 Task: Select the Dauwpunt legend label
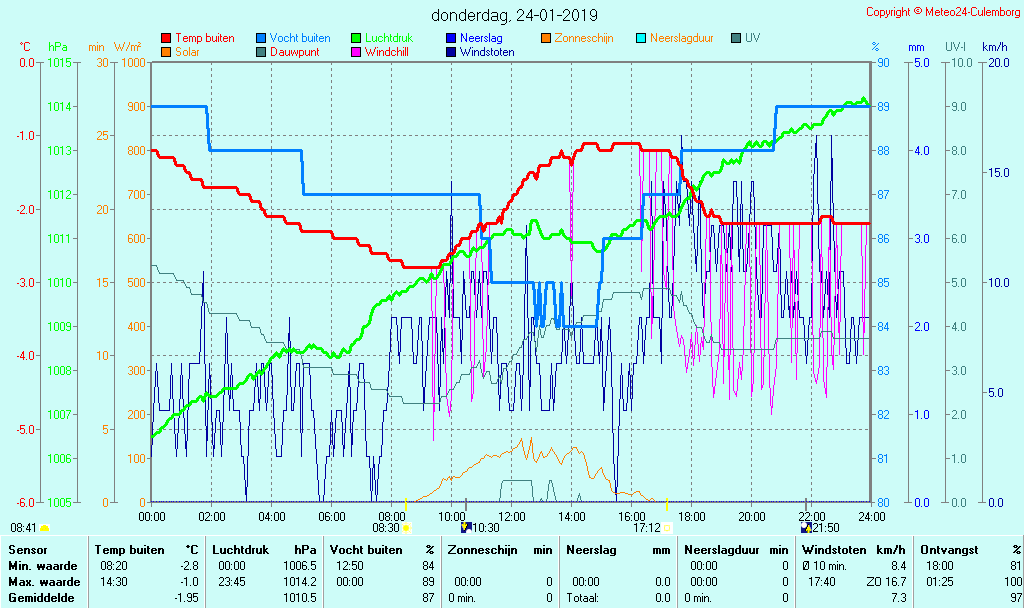click(x=295, y=52)
